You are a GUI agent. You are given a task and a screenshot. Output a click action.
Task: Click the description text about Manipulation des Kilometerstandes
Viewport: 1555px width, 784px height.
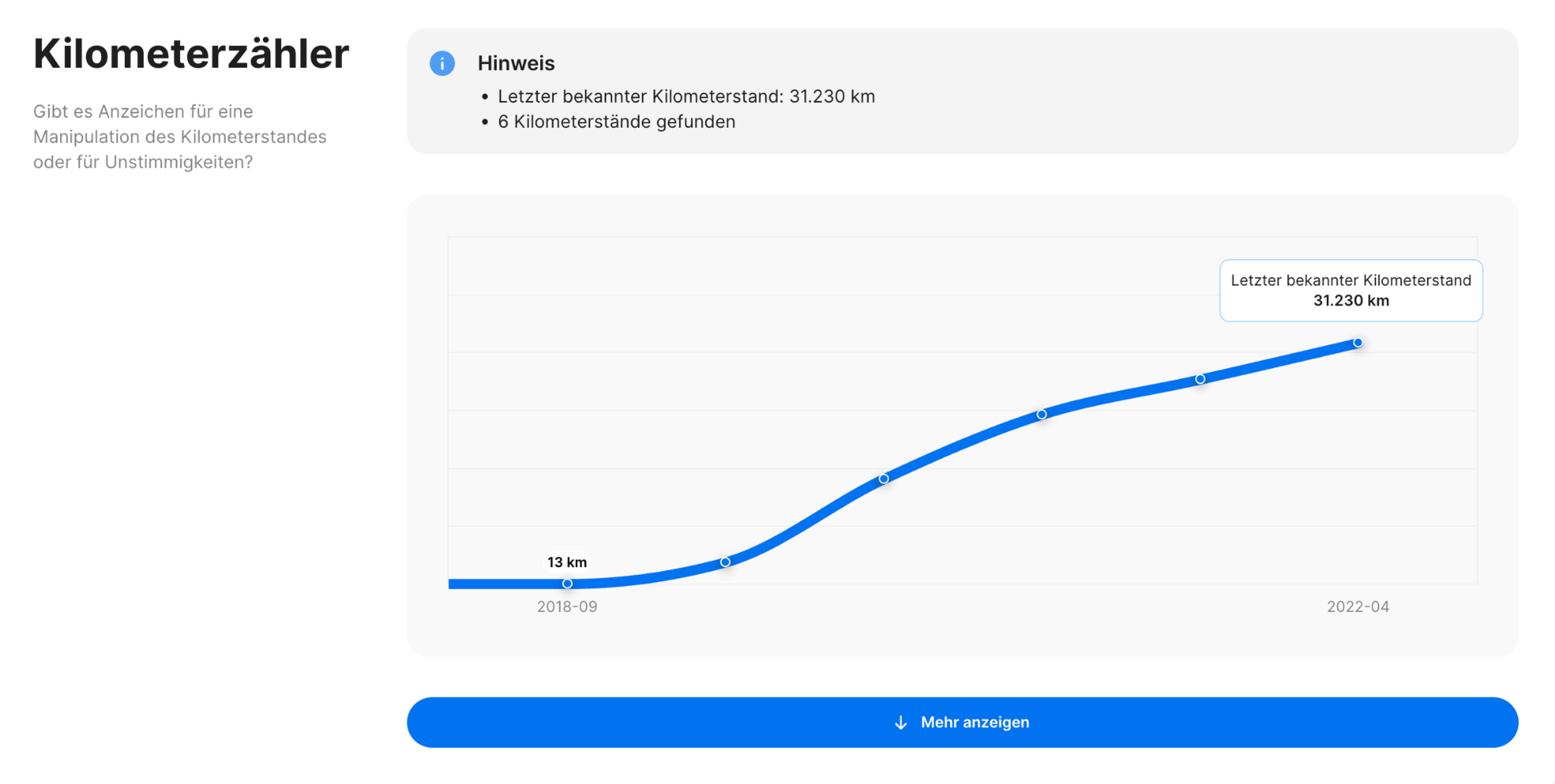180,137
